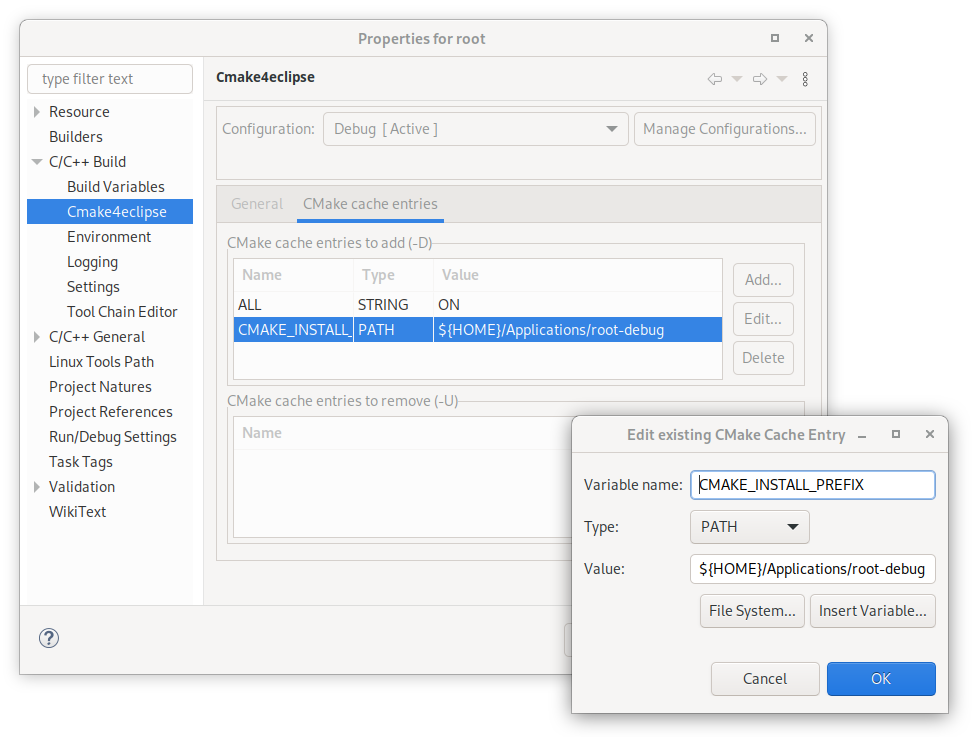This screenshot has height=737, width=977.
Task: Click the Value input field in dialog
Action: coord(813,569)
